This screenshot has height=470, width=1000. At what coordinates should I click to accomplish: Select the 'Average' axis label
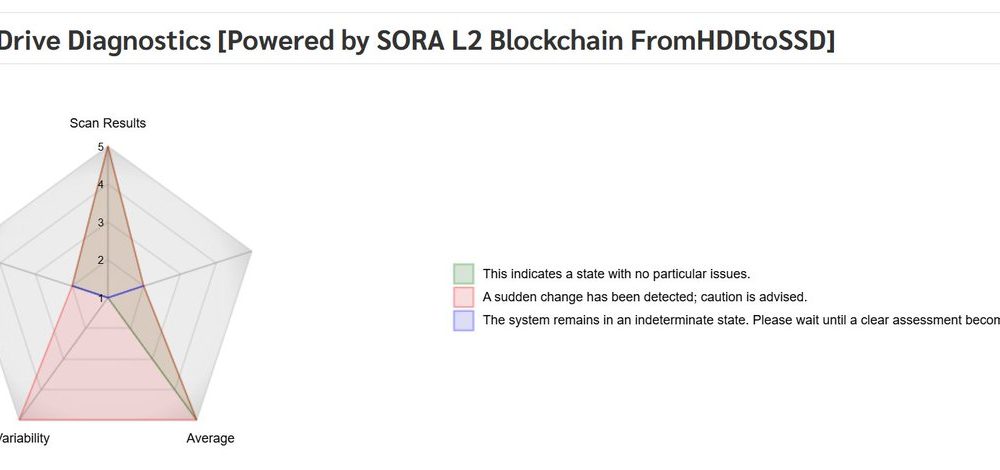click(x=210, y=438)
